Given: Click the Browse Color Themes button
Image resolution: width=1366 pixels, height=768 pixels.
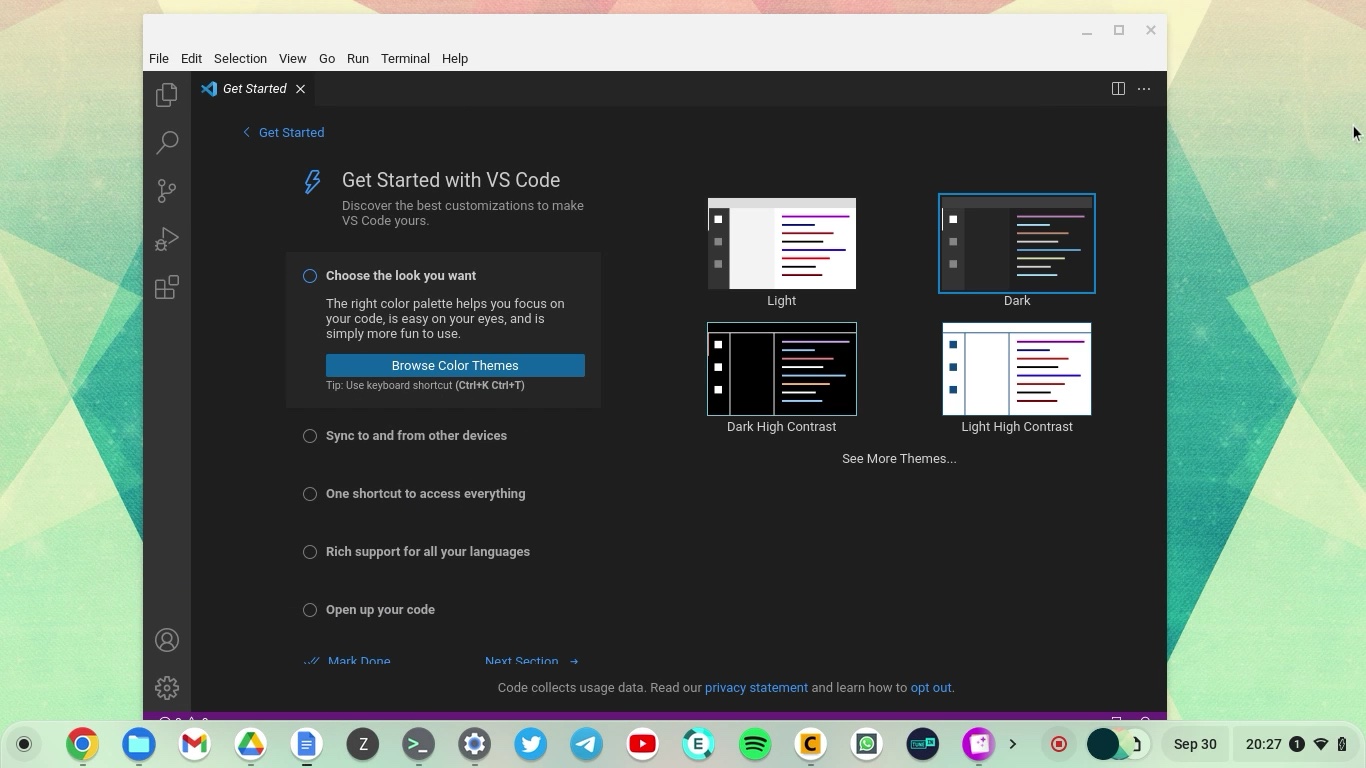Looking at the screenshot, I should tap(455, 366).
